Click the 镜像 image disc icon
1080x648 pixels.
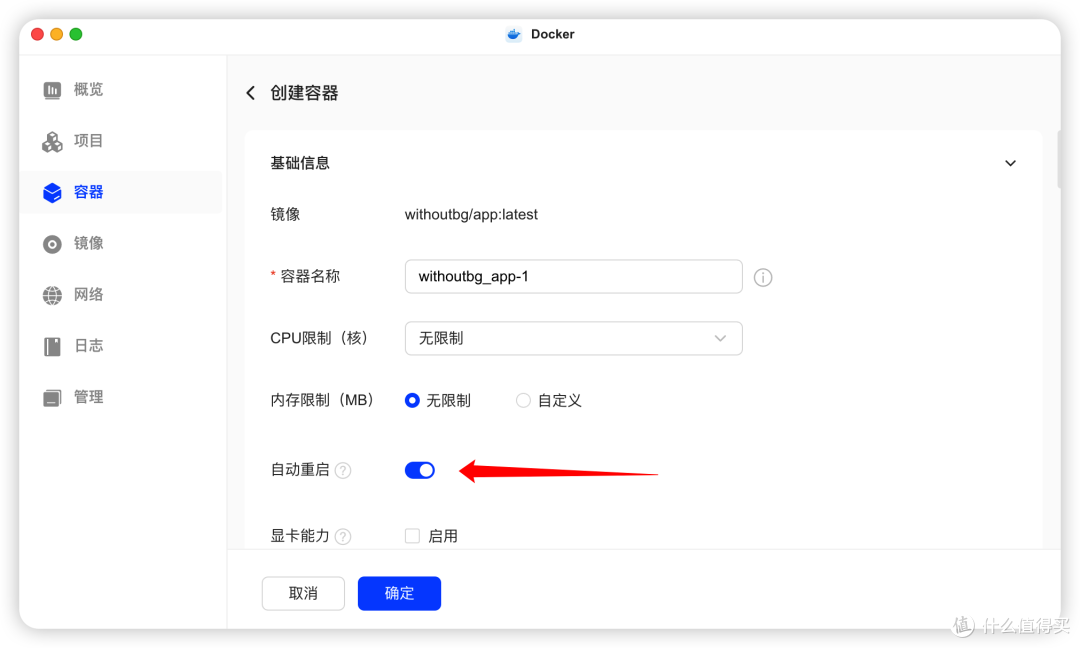[52, 244]
